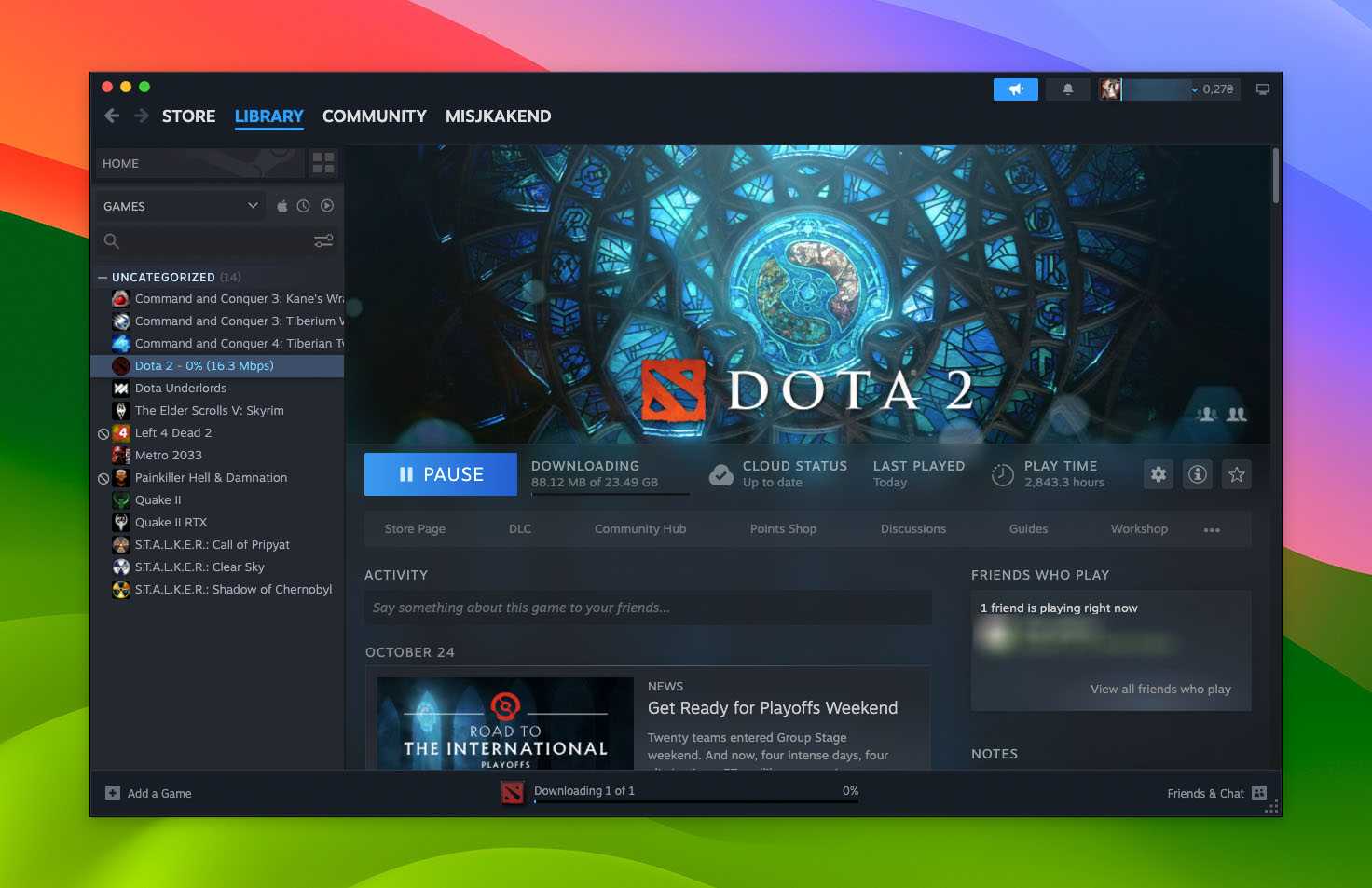This screenshot has width=1372, height=888.
Task: Click View all friends who play
Action: (1160, 690)
